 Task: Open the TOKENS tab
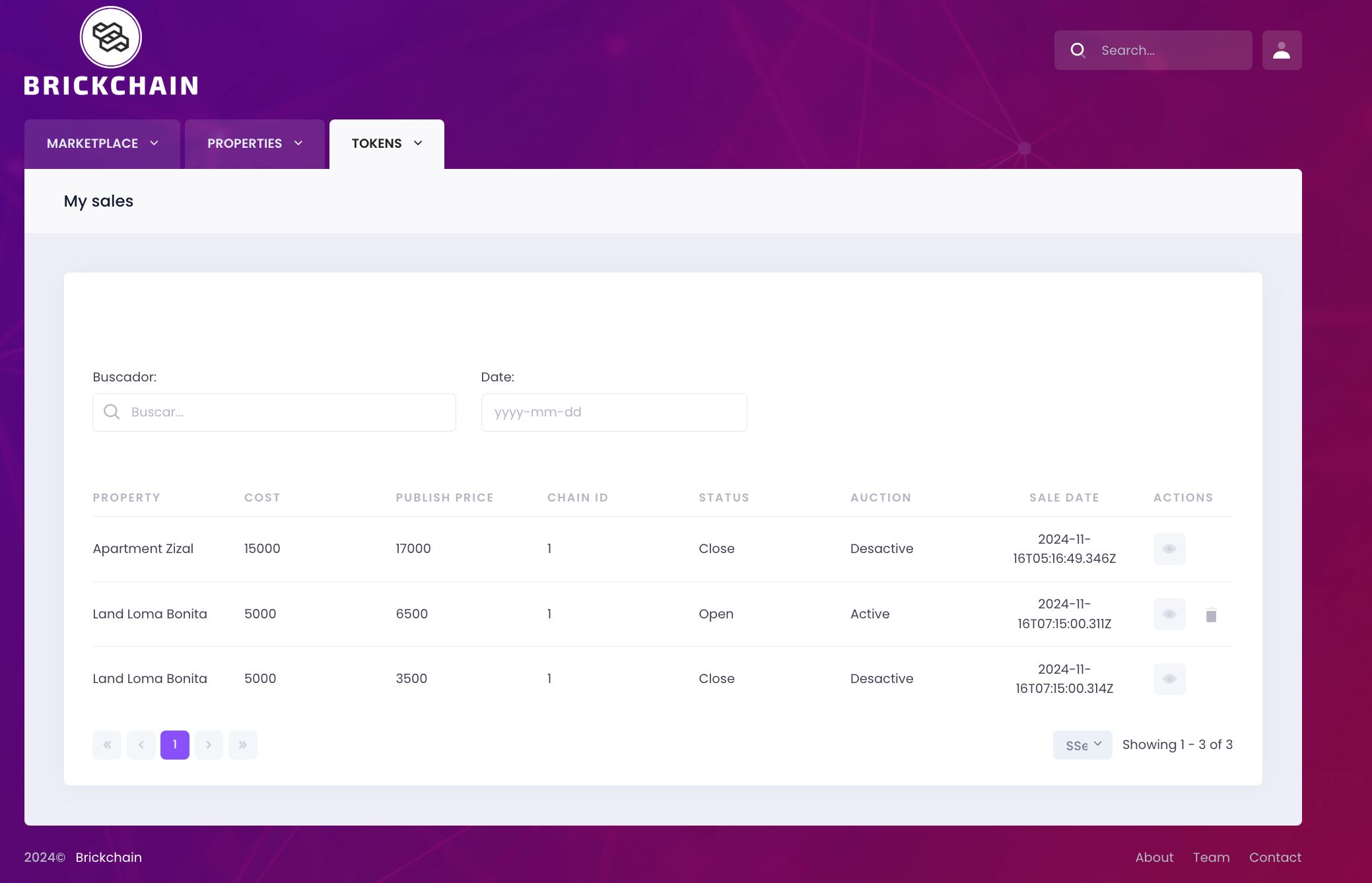coord(387,144)
